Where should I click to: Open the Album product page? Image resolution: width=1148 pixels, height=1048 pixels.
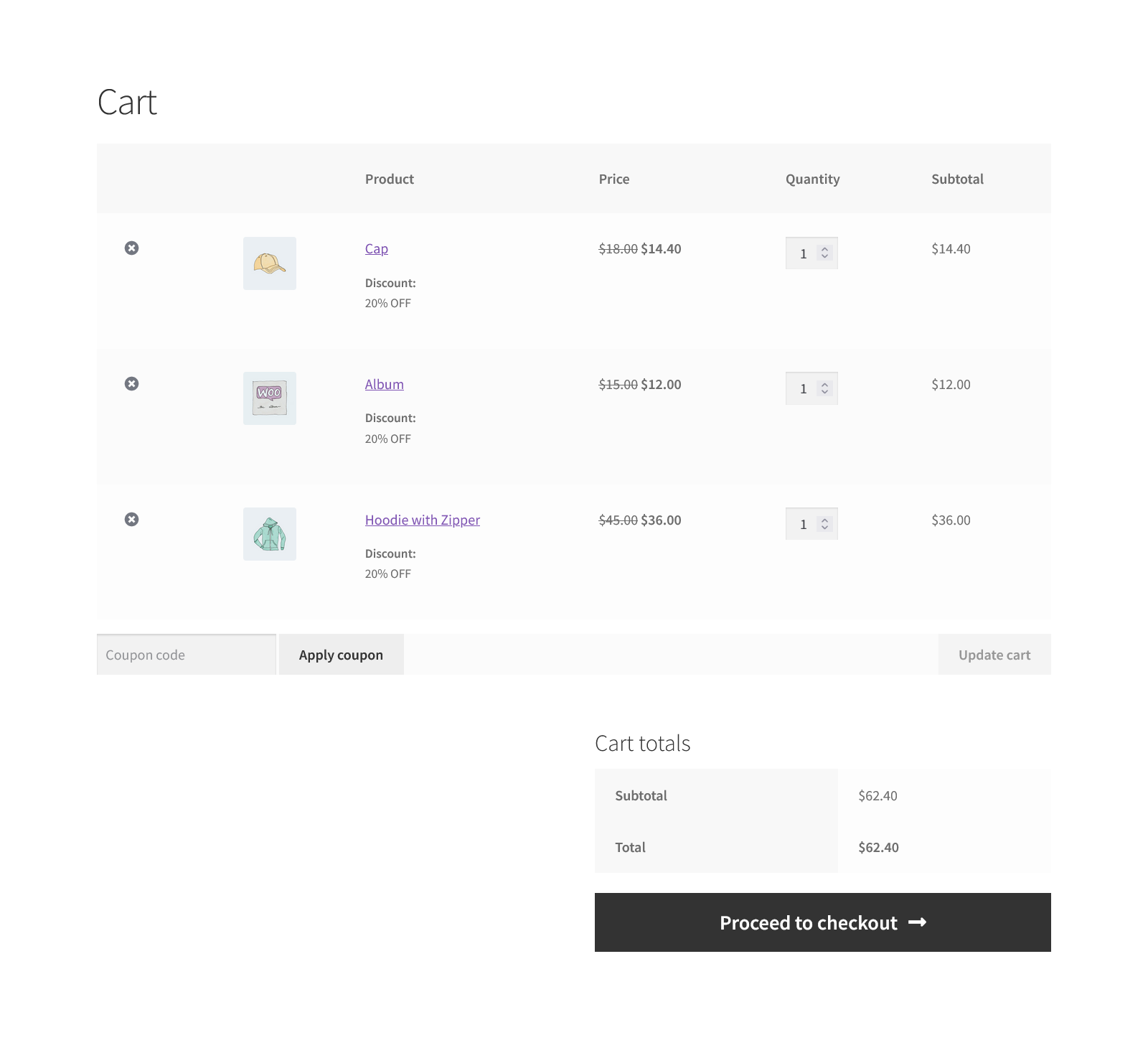pyautogui.click(x=385, y=384)
